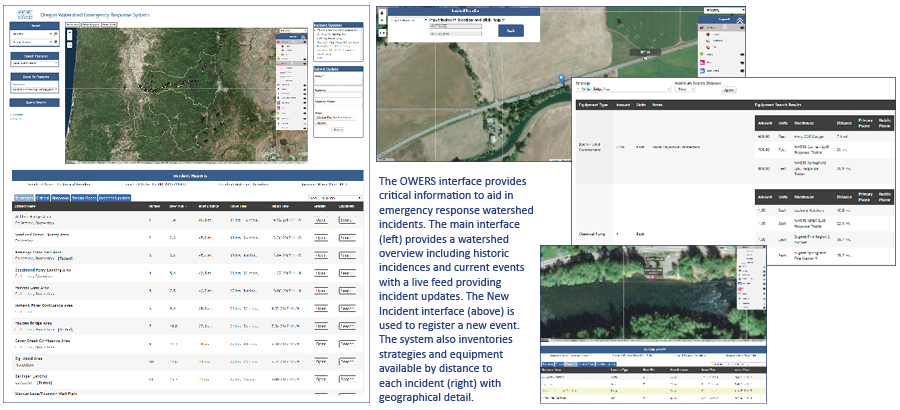Zoom in on the main watershed map
900x410 pixels.
click(69, 32)
